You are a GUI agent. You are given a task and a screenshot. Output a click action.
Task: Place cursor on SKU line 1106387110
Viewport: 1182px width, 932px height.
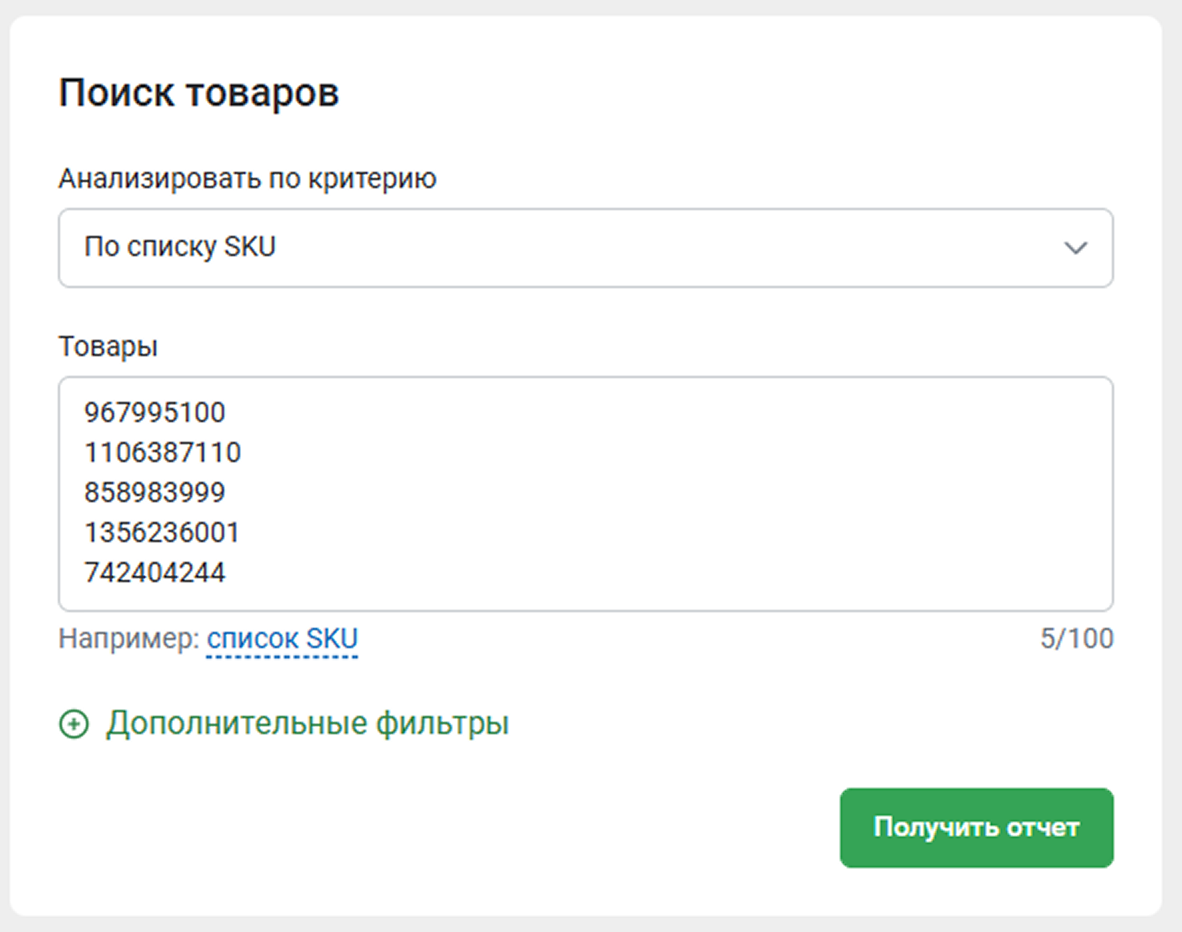pos(162,453)
